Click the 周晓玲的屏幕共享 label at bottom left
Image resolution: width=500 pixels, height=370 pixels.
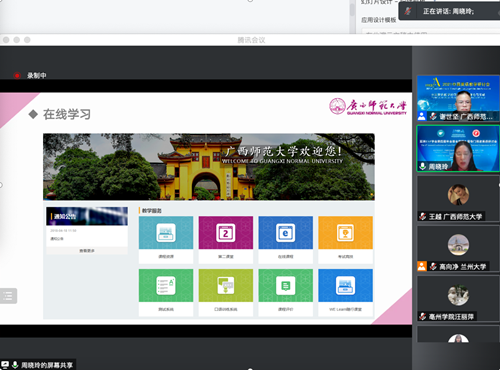pos(47,365)
